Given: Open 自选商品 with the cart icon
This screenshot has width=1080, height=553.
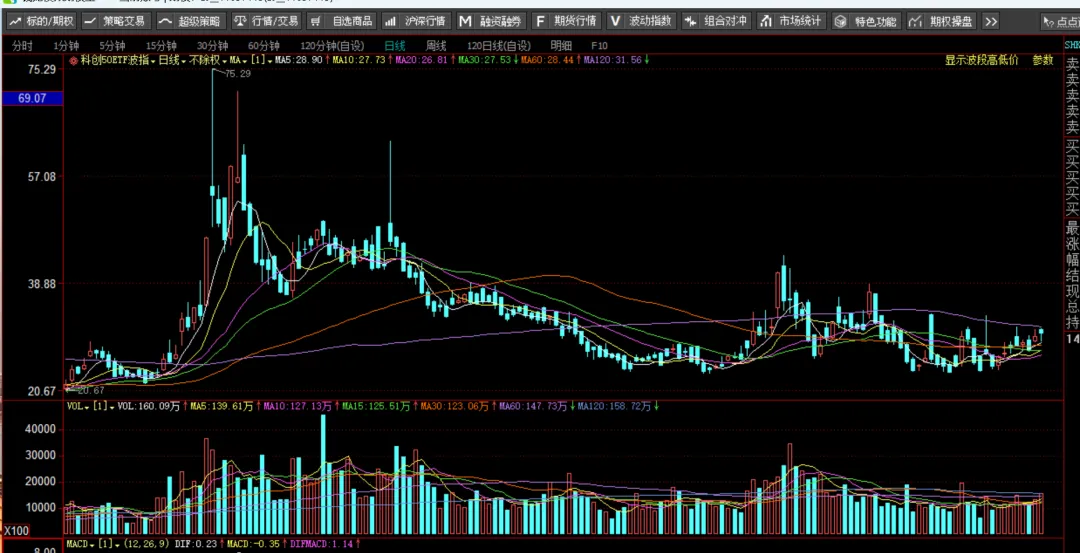Looking at the screenshot, I should 341,21.
